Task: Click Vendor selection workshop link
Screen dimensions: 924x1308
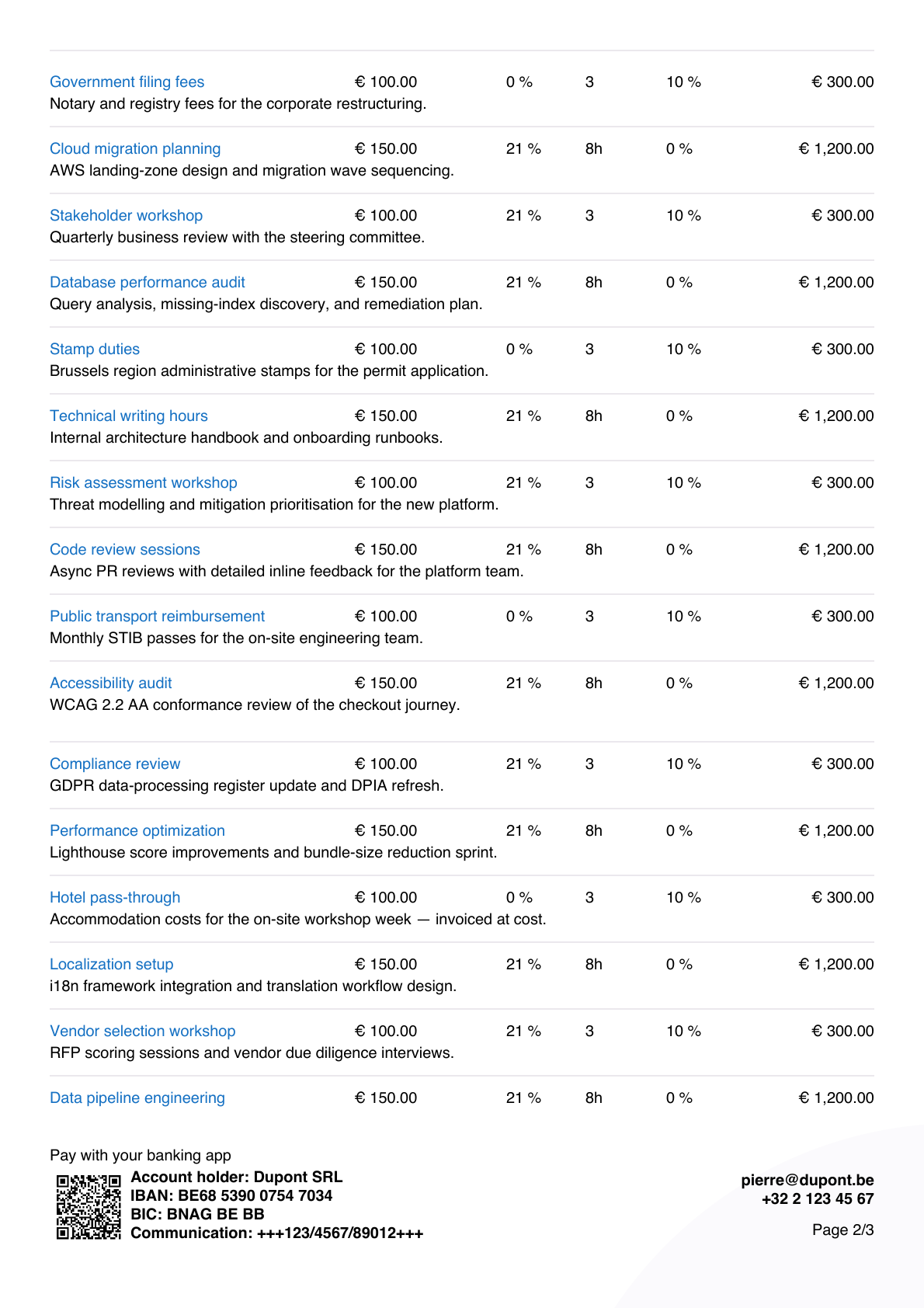Action: pos(143,1031)
